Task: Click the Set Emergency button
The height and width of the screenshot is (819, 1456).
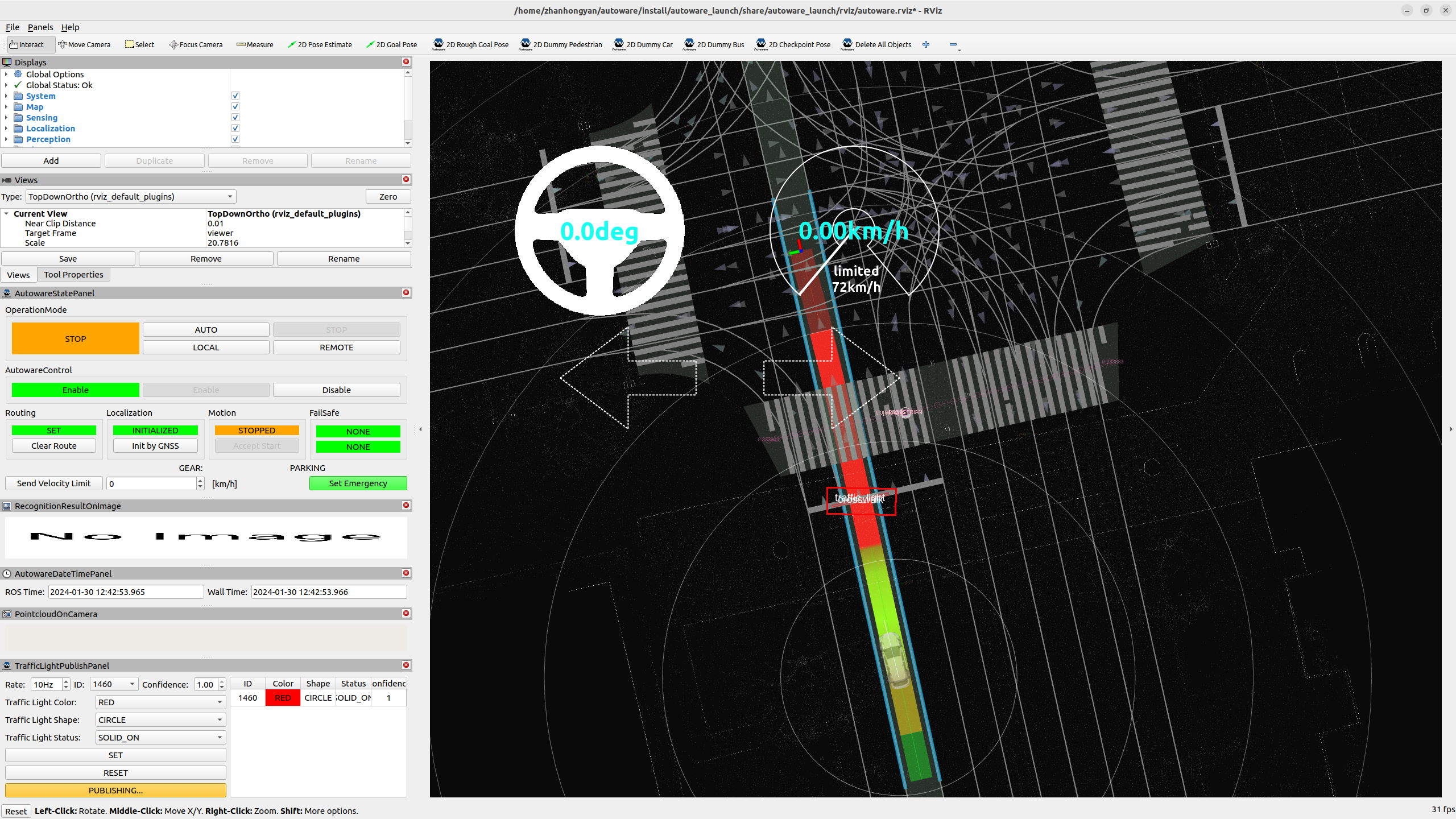Action: point(358,483)
